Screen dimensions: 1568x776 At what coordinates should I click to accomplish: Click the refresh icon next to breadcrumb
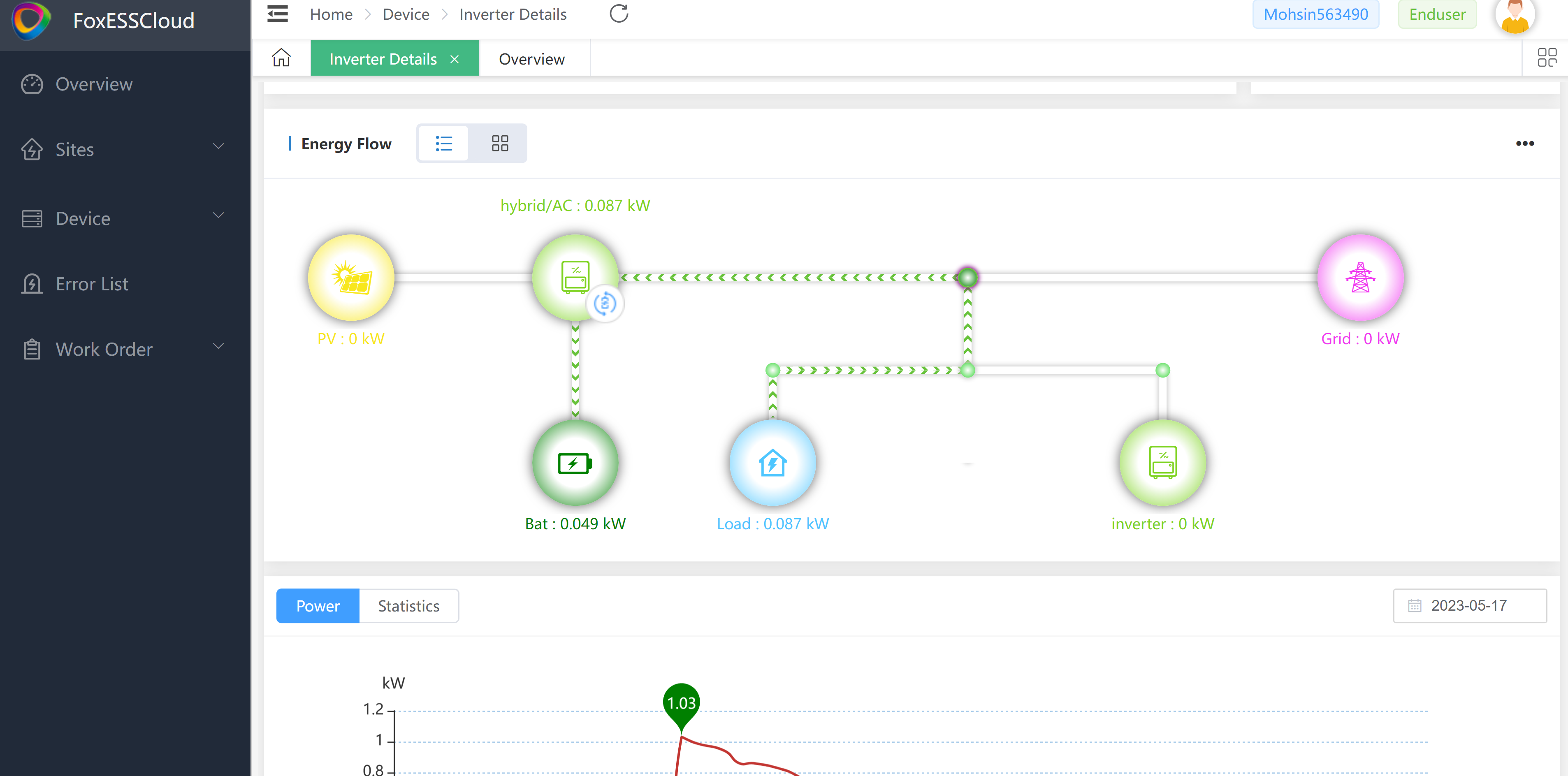618,14
